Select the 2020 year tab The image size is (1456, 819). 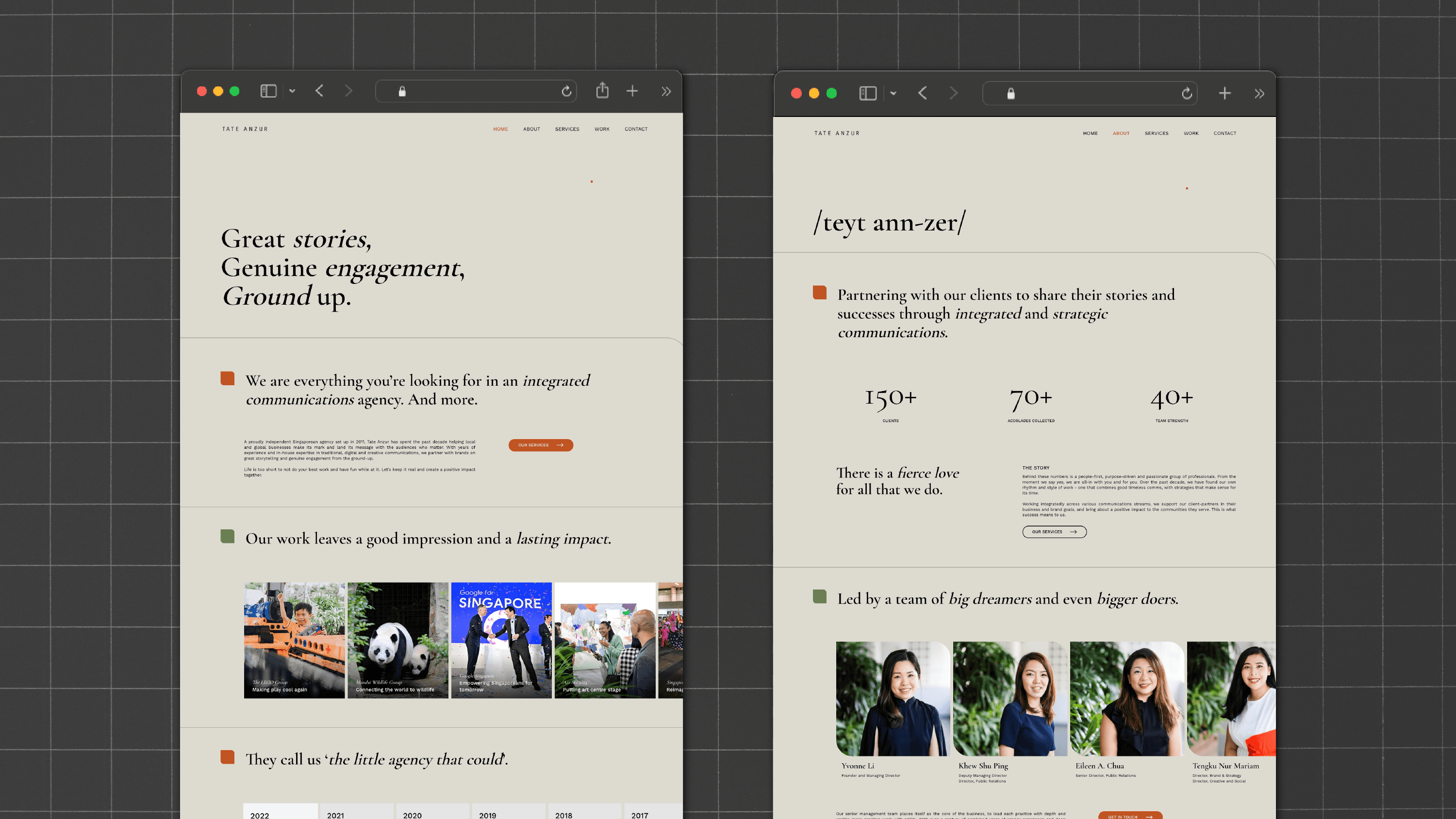coord(432,812)
